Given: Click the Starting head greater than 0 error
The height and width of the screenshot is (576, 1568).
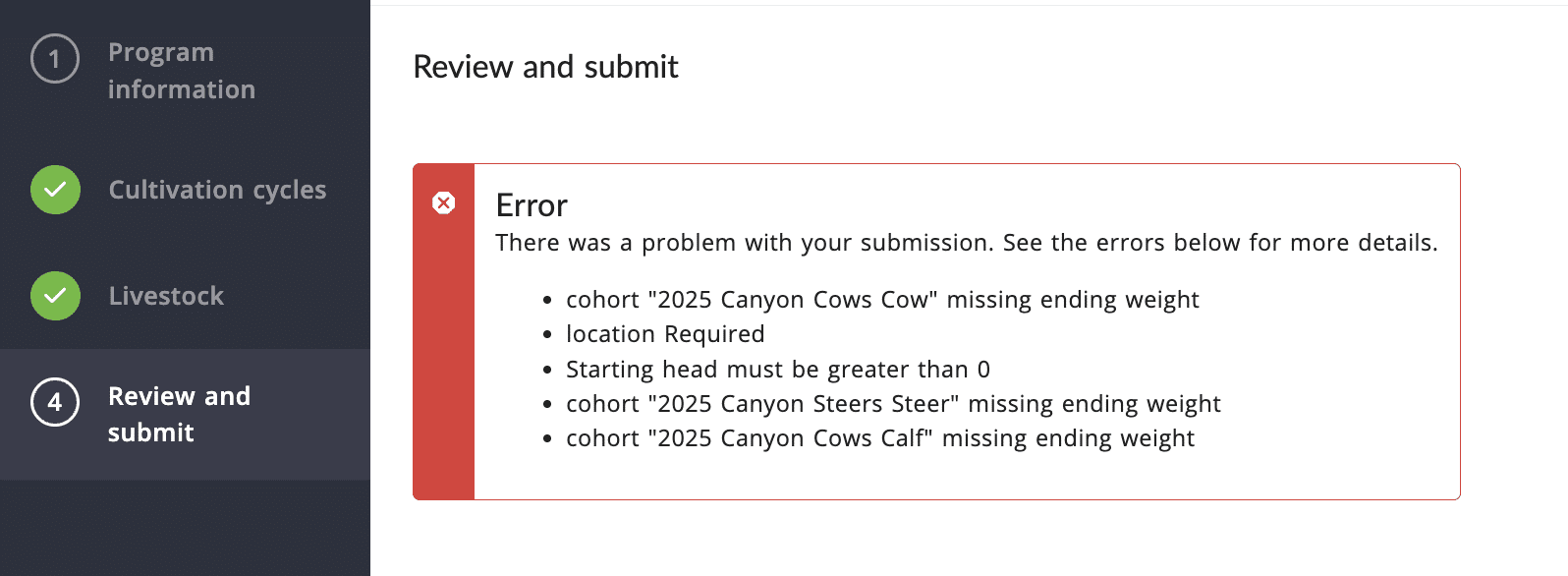Looking at the screenshot, I should [x=778, y=370].
